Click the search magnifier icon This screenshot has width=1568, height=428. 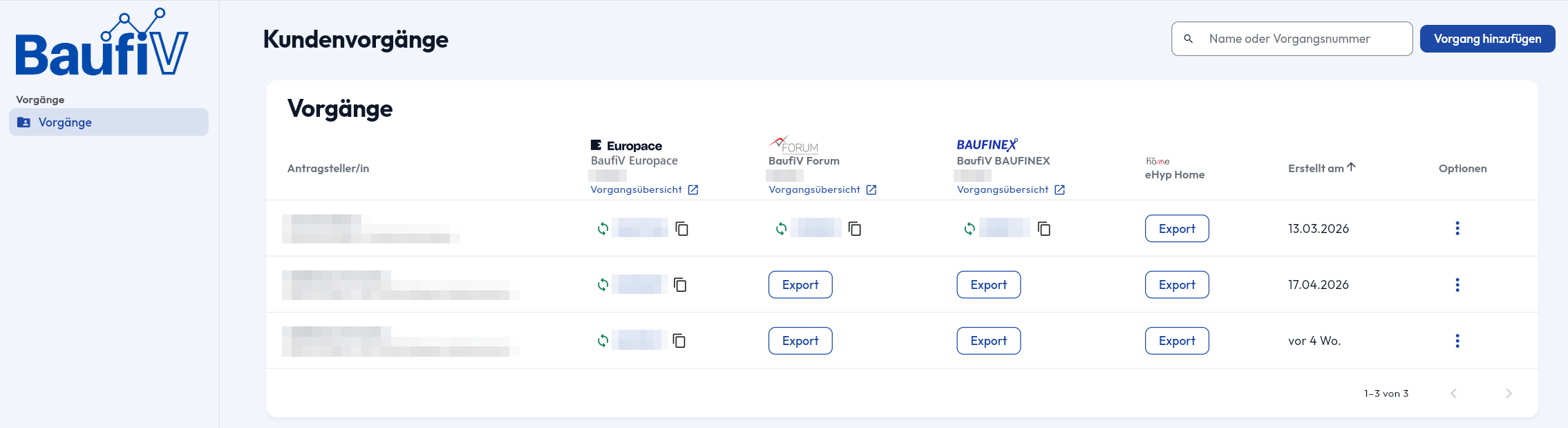click(x=1189, y=39)
